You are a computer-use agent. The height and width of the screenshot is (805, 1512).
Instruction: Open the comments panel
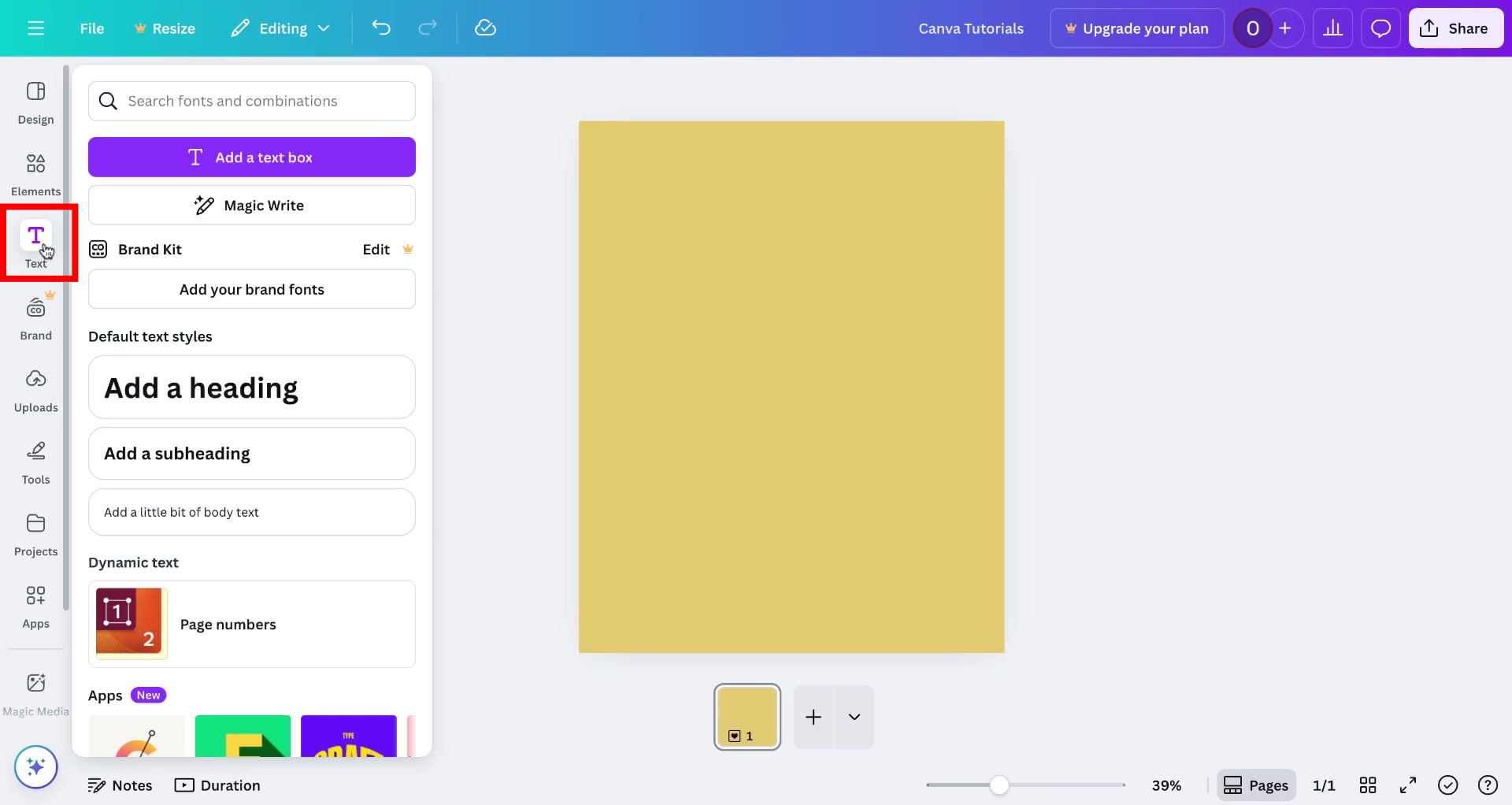1380,28
